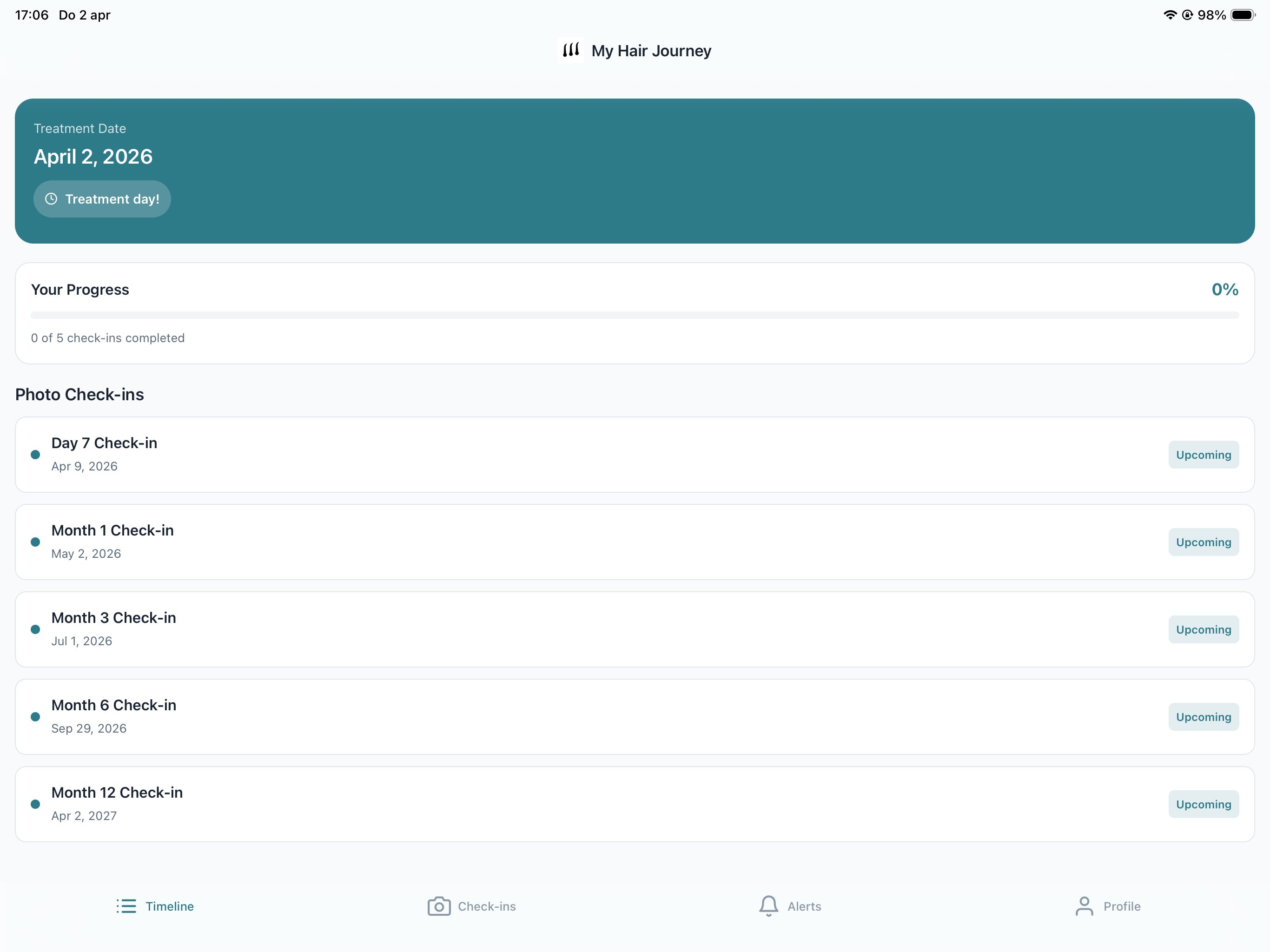
Task: Open the Month 12 Check-in card
Action: 635,804
